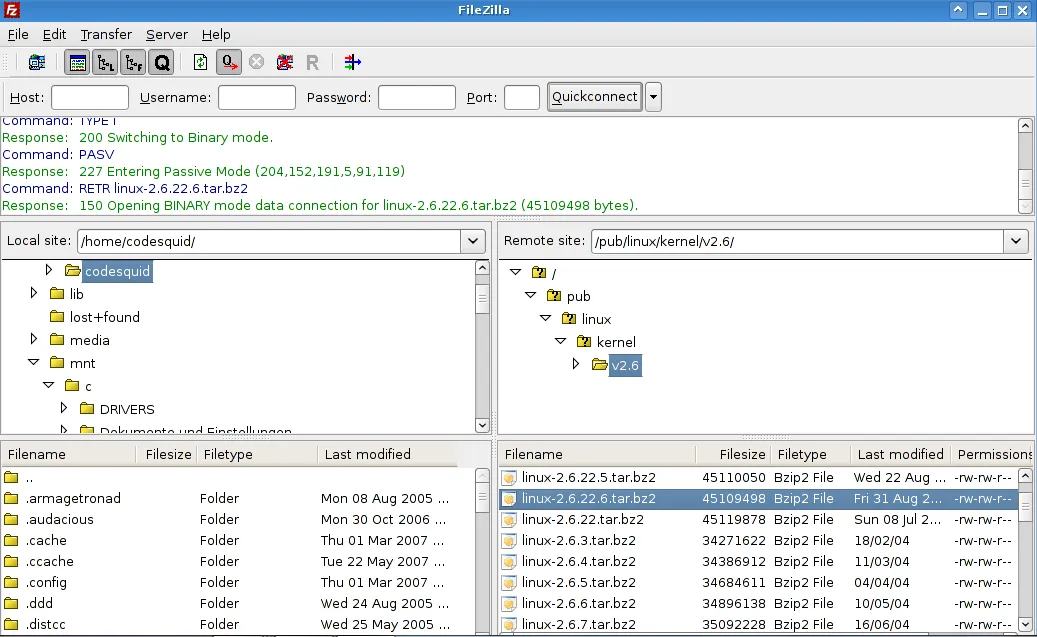This screenshot has width=1037, height=637.
Task: Sort remote files by Filesize column
Action: [733, 454]
